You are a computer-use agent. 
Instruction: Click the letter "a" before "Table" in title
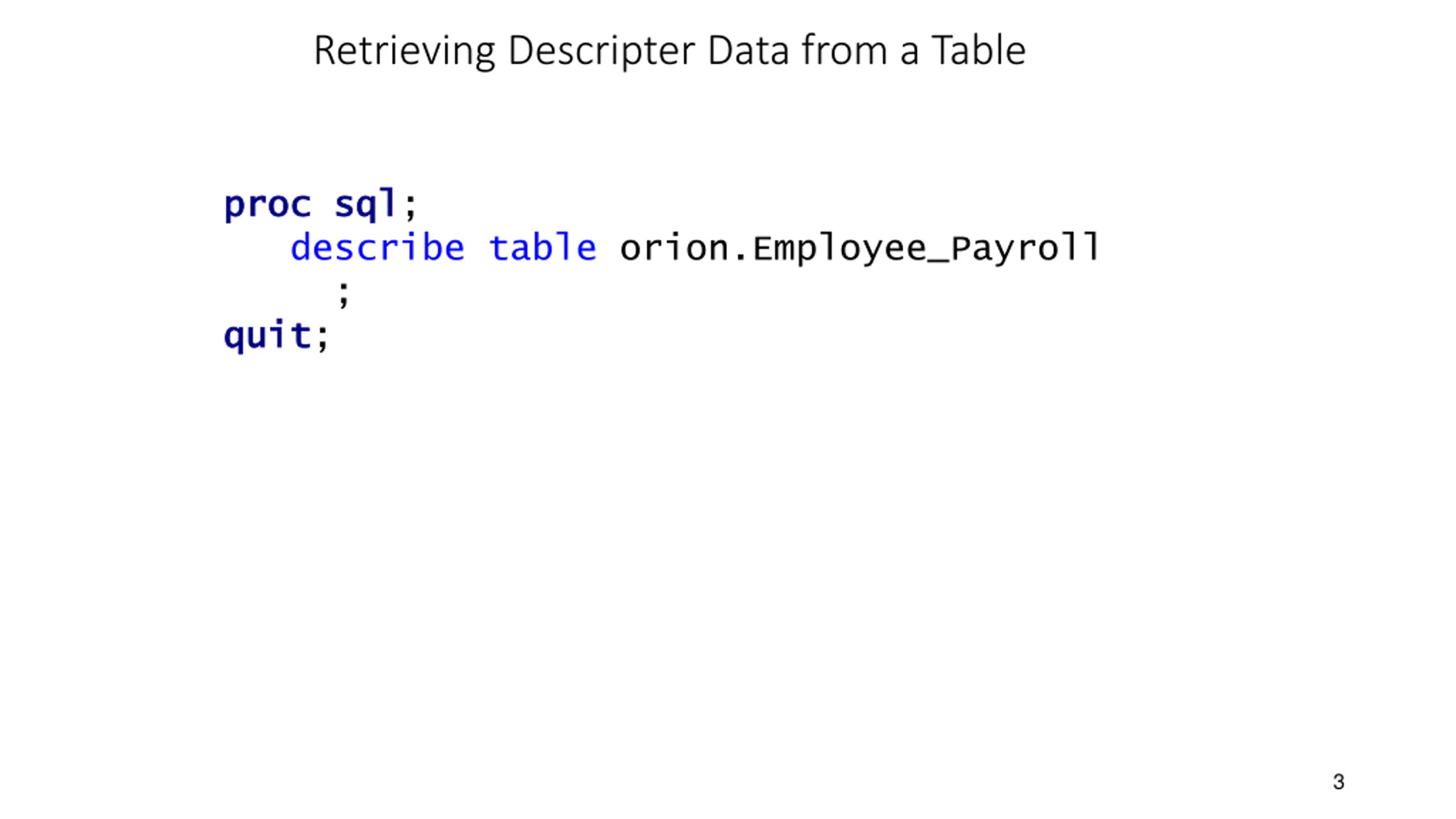pos(909,55)
